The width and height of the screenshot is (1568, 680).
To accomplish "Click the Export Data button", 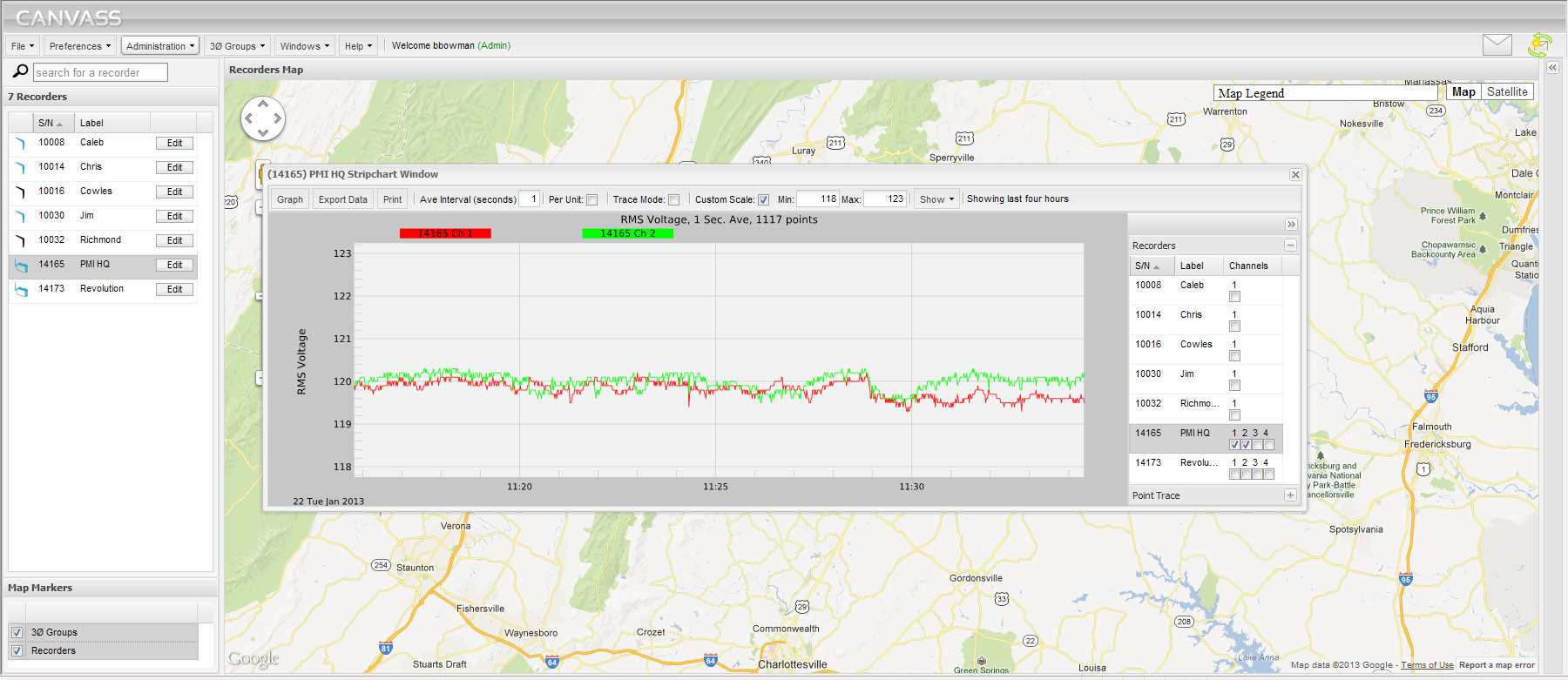I will pyautogui.click(x=342, y=199).
